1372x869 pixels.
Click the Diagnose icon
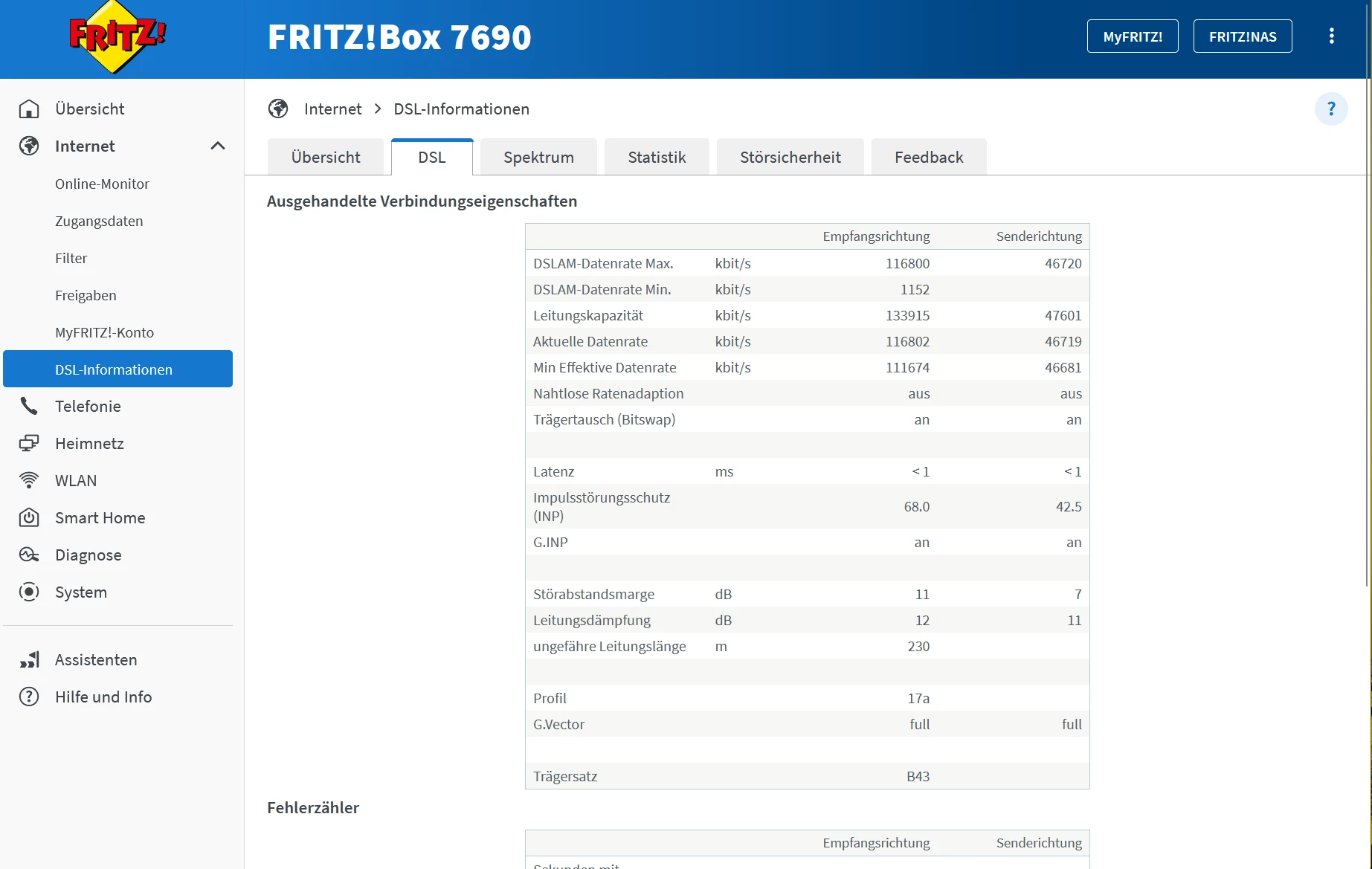click(29, 555)
